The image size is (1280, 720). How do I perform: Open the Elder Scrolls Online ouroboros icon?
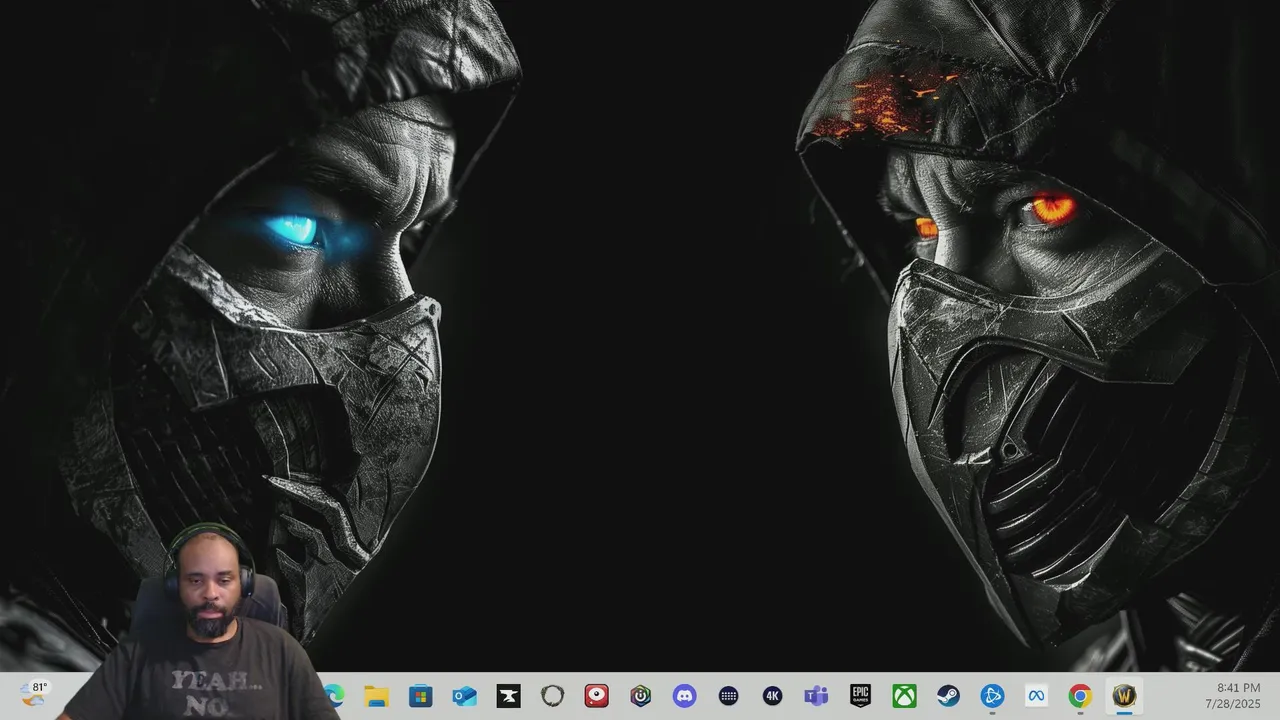pos(553,696)
